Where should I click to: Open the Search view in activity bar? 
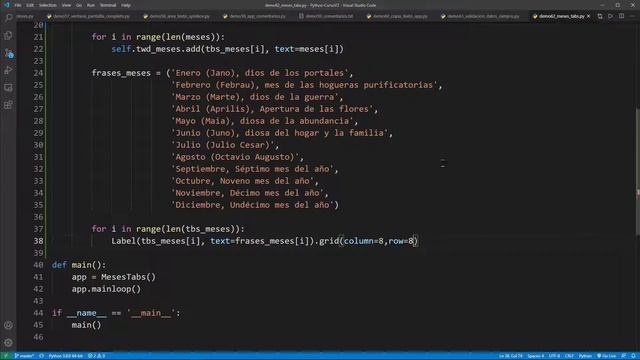pos(8,17)
